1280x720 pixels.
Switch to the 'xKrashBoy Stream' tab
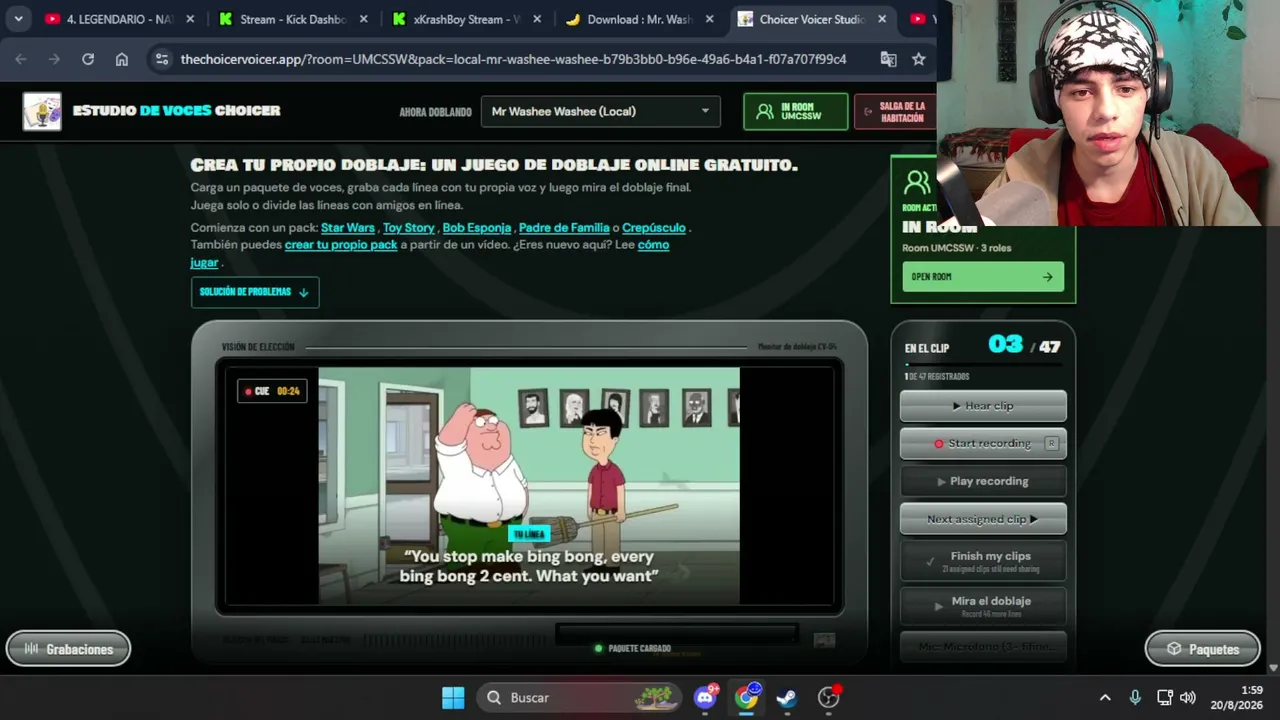466,19
